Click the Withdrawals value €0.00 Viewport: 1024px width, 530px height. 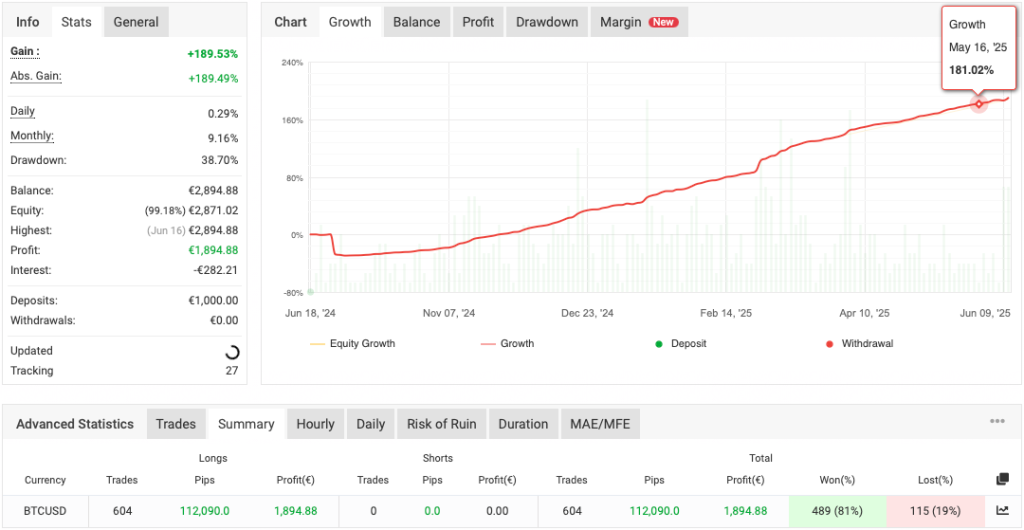click(225, 320)
